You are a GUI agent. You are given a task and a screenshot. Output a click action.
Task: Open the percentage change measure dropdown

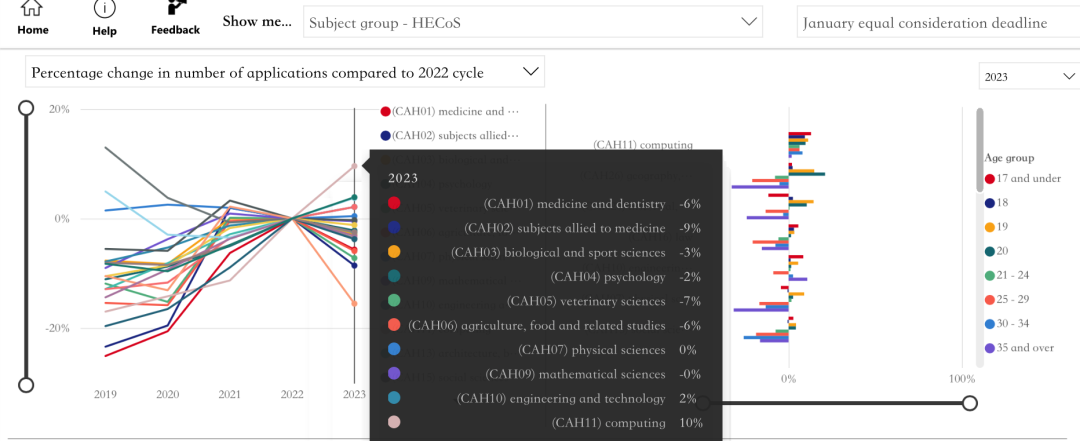285,72
